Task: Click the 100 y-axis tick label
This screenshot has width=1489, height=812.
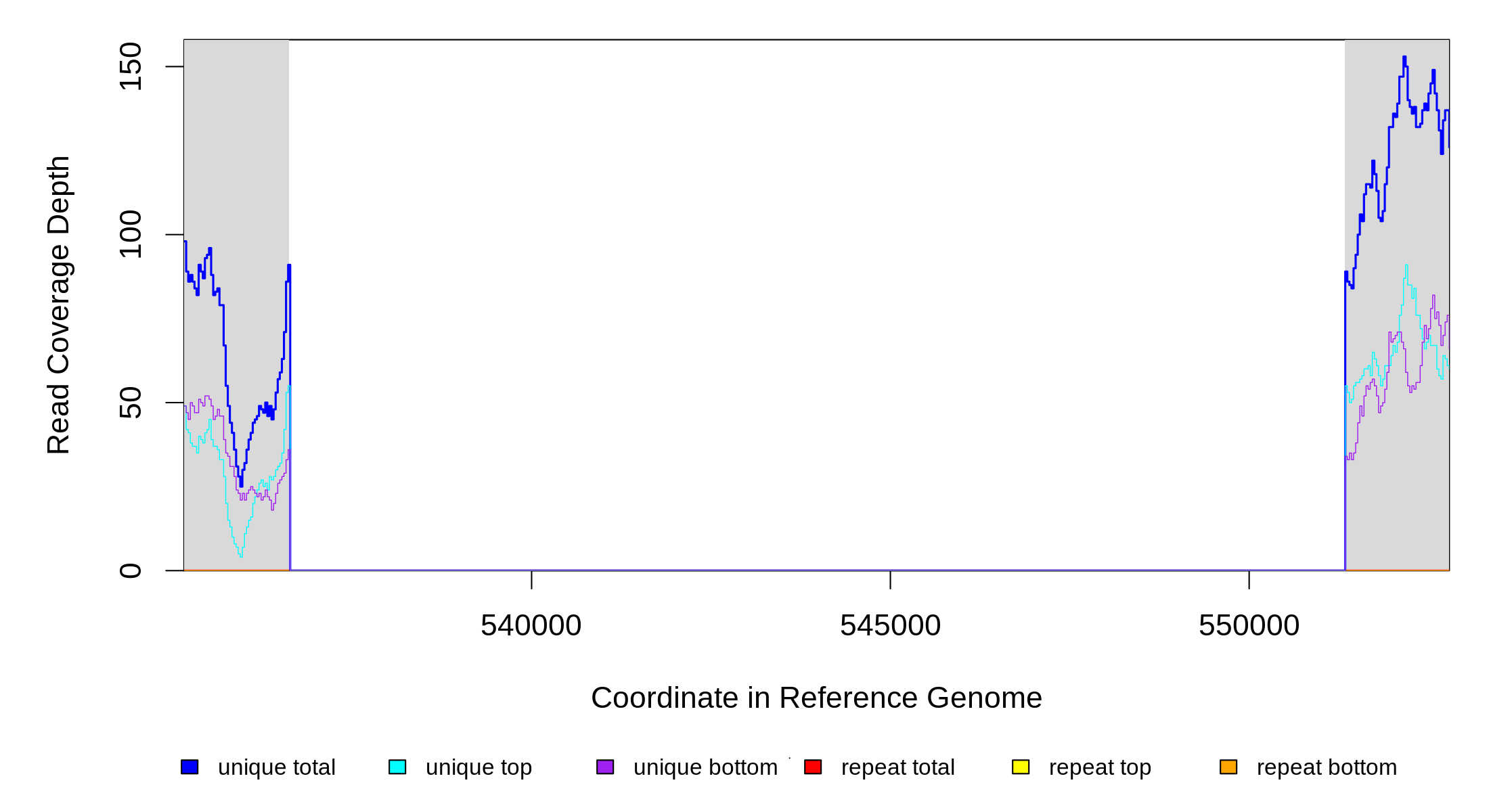Action: tap(131, 235)
